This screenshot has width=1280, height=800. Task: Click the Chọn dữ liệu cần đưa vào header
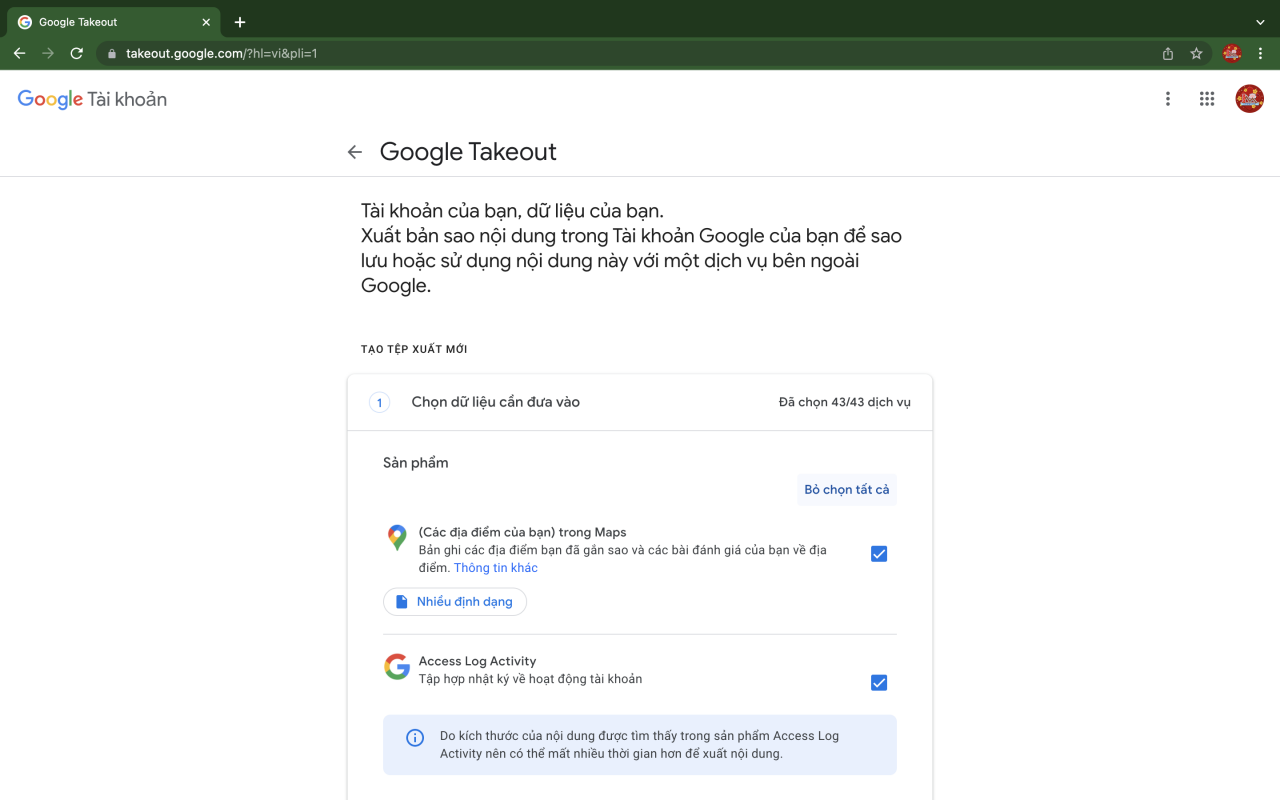(x=496, y=402)
